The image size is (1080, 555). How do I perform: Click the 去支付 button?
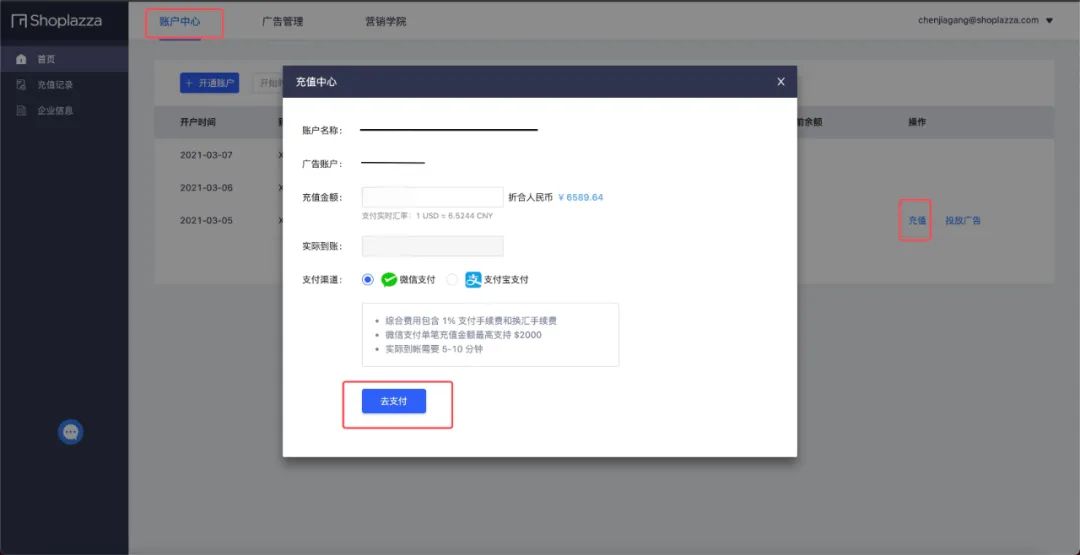pyautogui.click(x=394, y=401)
